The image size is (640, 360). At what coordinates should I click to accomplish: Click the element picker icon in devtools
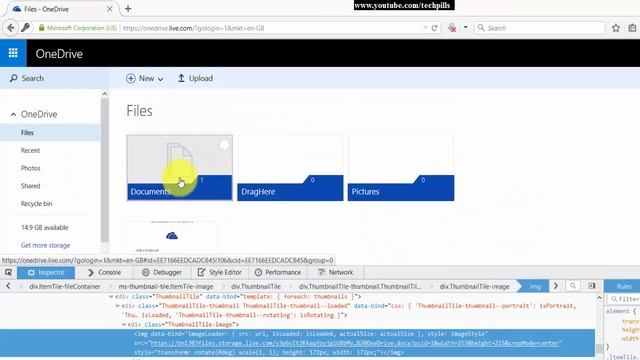8,272
